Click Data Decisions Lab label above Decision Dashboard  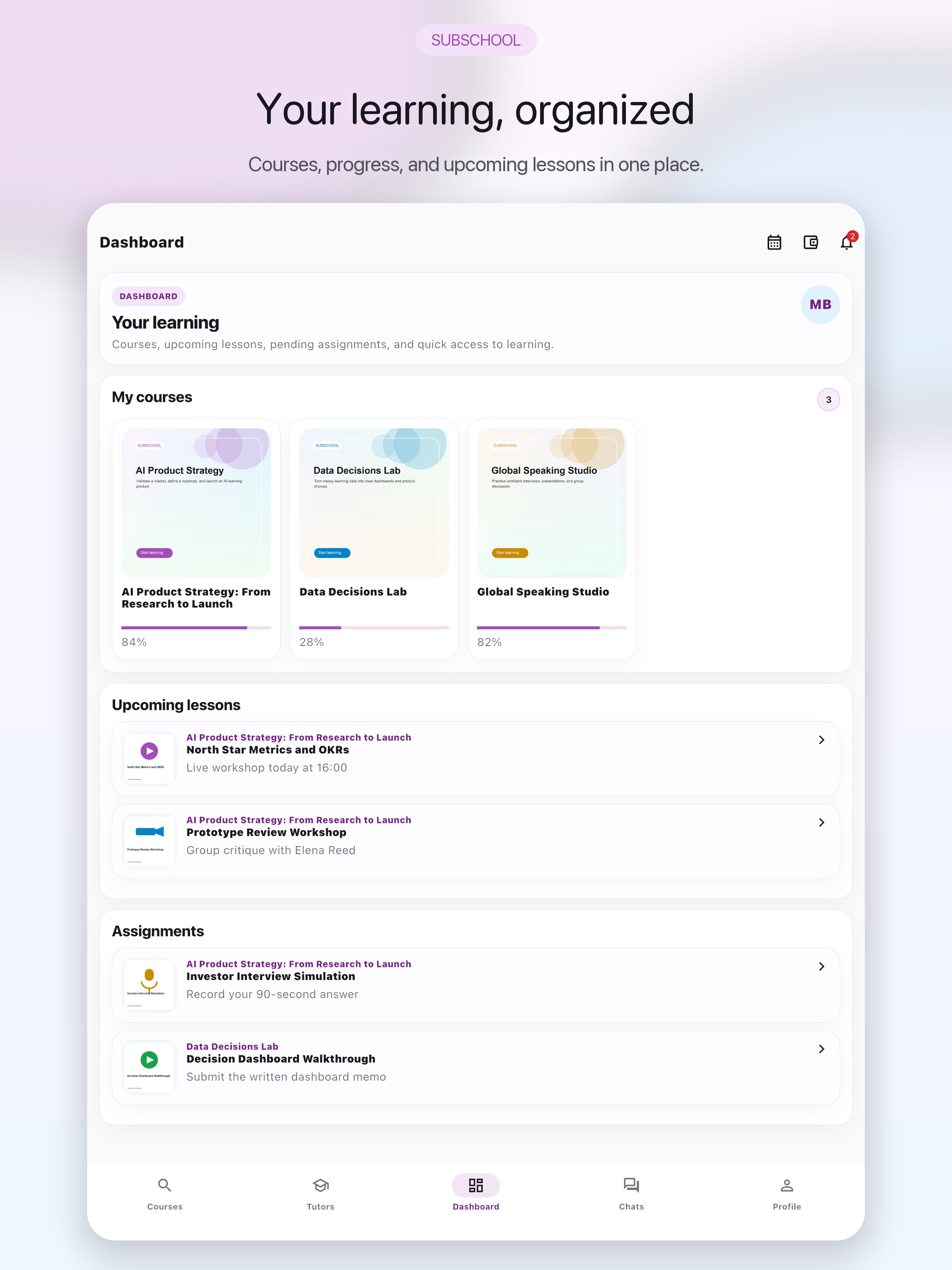pos(232,1047)
